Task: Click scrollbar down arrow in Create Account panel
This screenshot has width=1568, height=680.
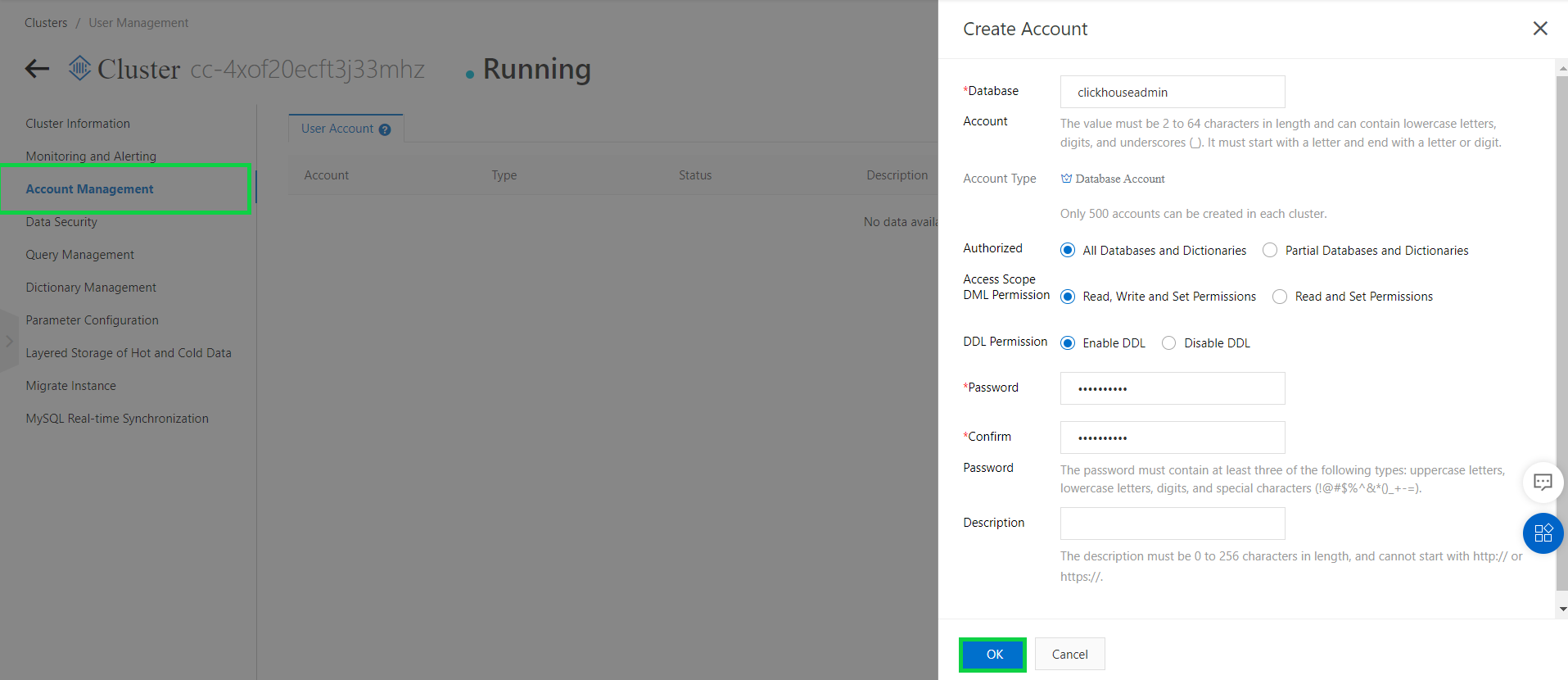Action: [1562, 610]
